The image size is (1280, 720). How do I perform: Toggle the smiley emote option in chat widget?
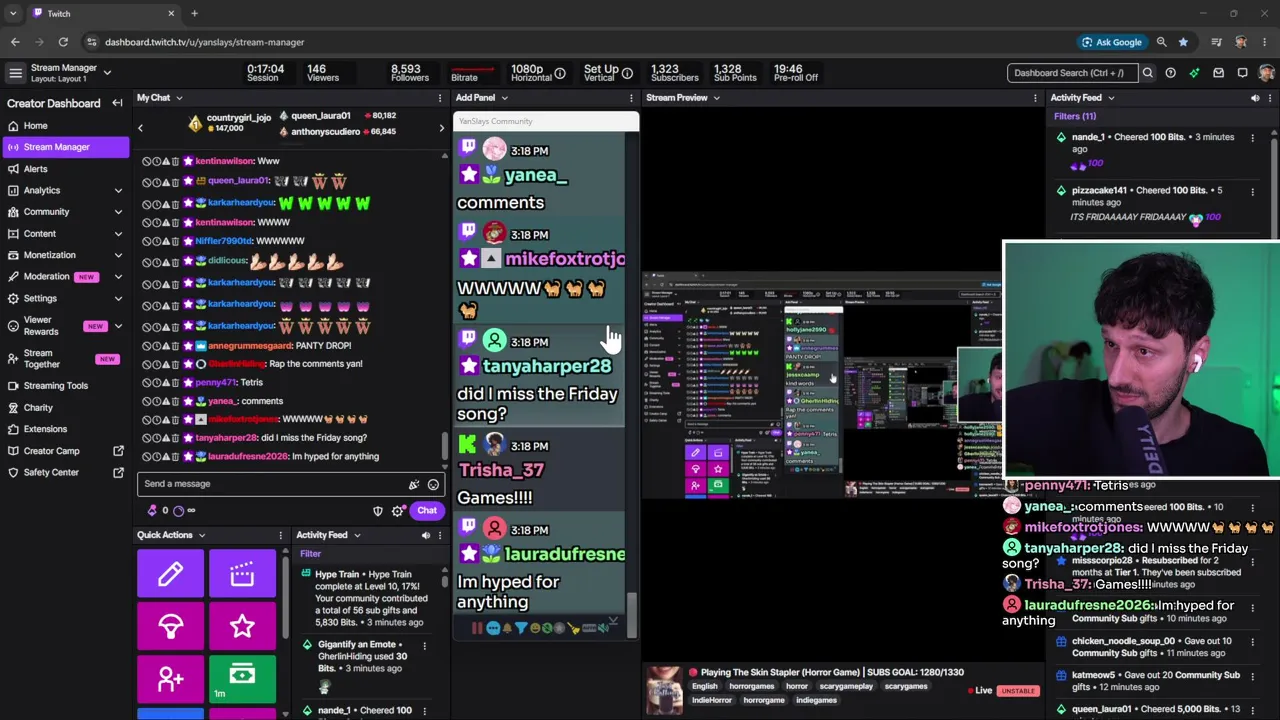tap(535, 628)
